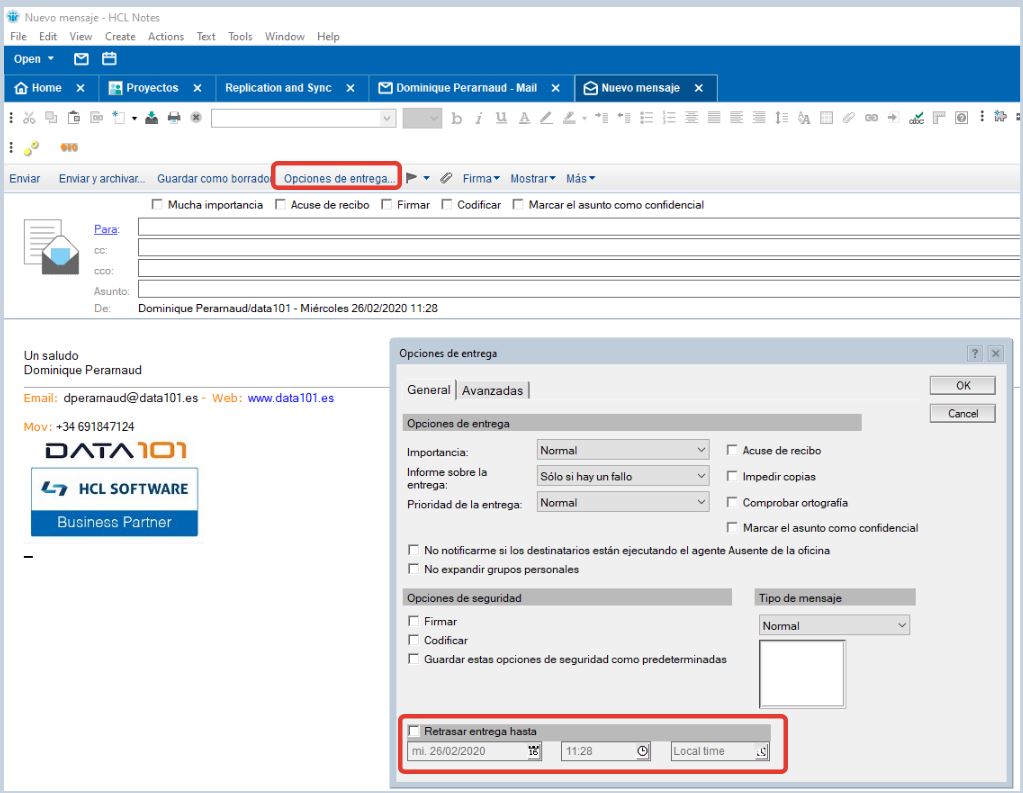
Task: Apply bold formatting with the b icon
Action: coord(457,118)
